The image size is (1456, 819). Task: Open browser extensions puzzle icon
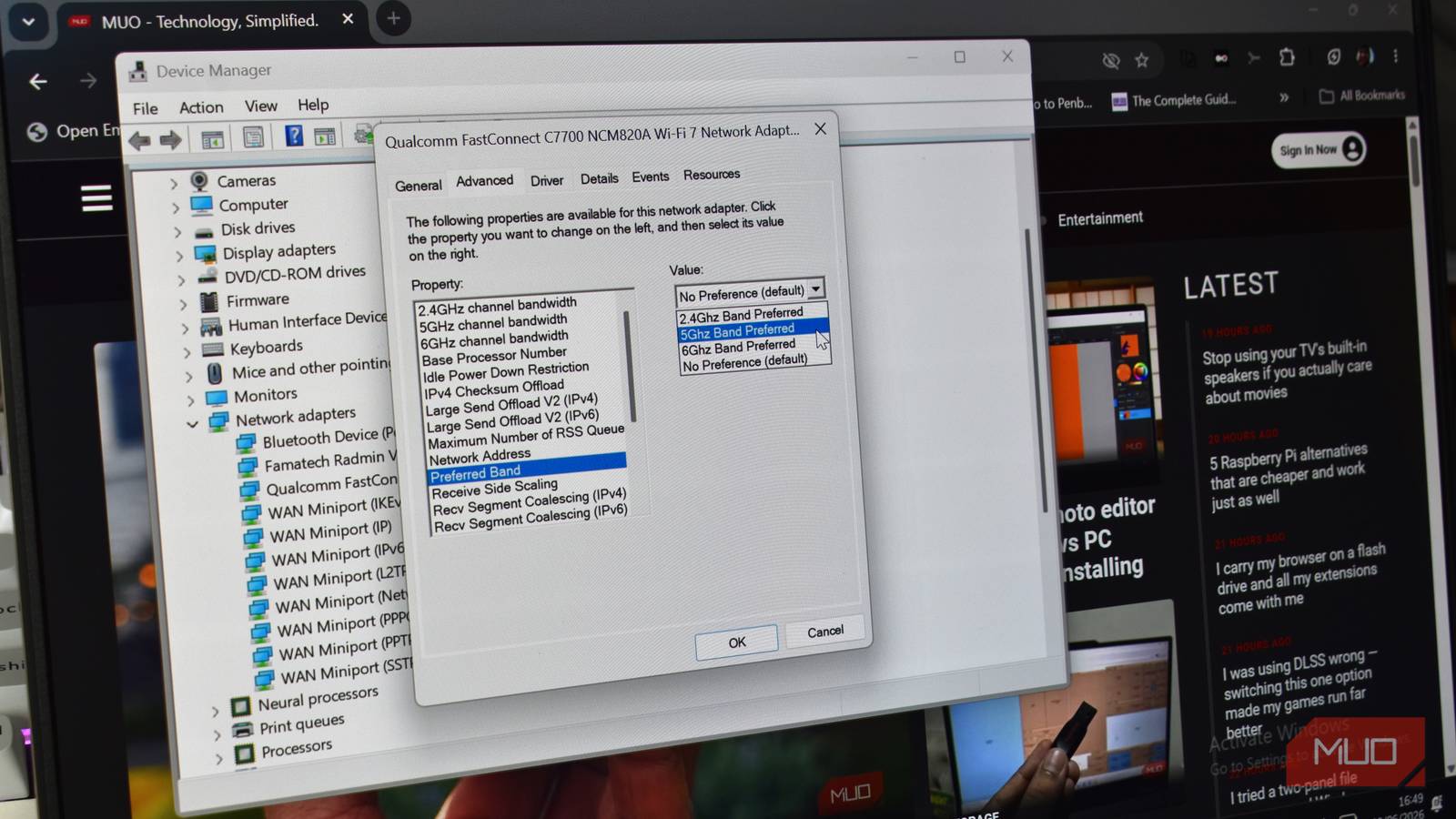(x=1287, y=57)
